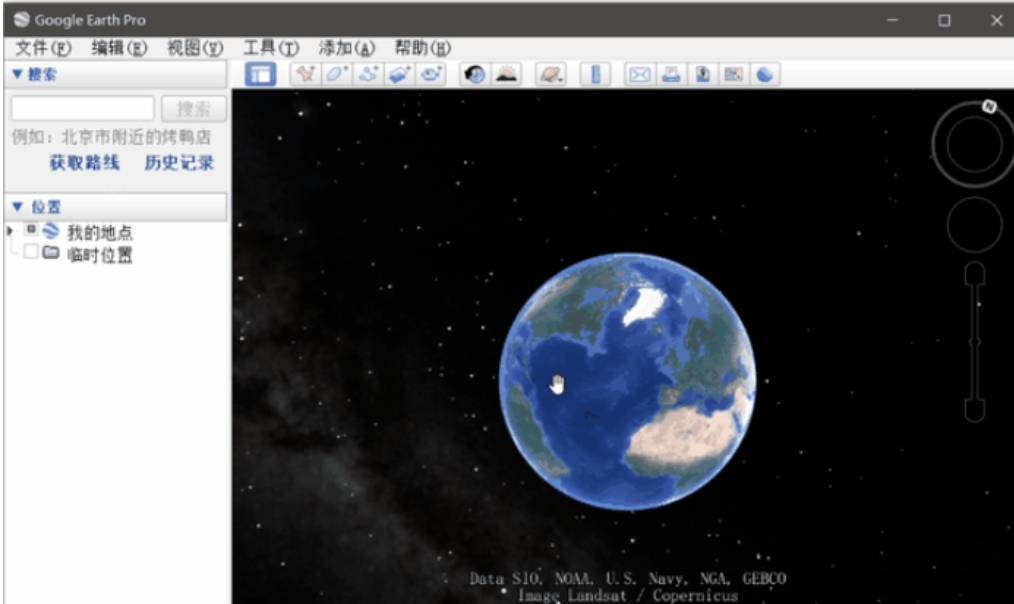This screenshot has width=1014, height=604.
Task: Select 临时位置 tree item label
Action: (100, 255)
